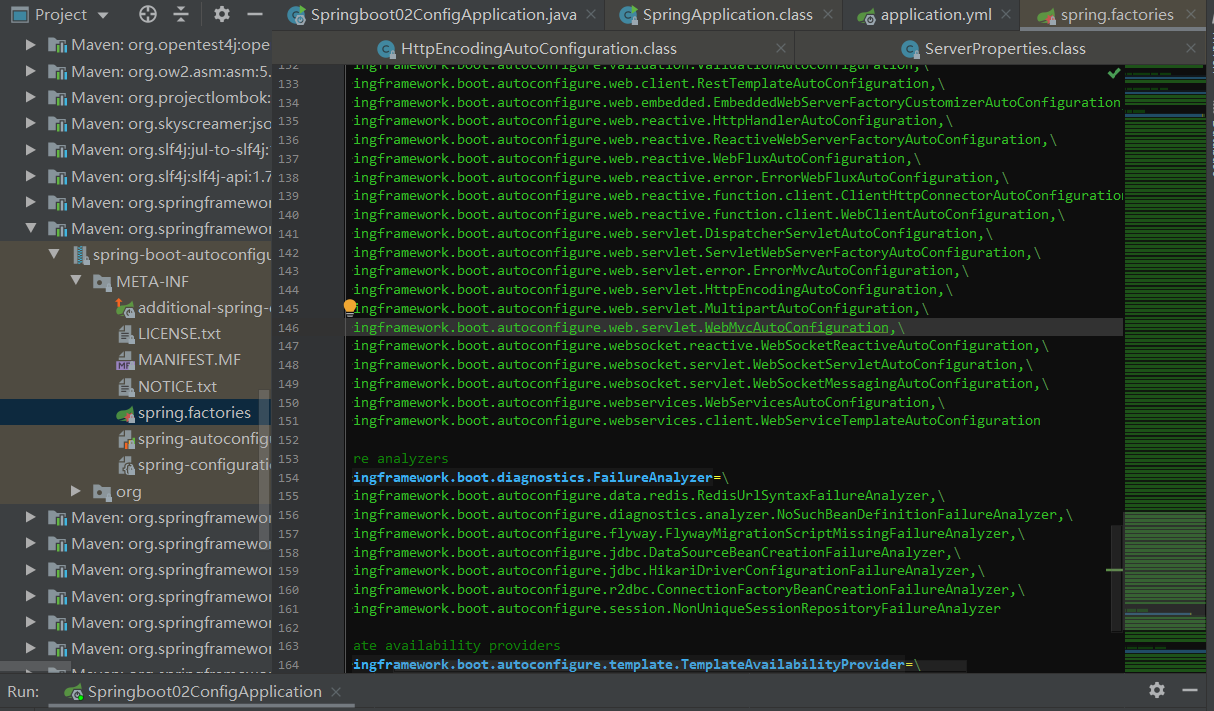This screenshot has height=711, width=1214.
Task: Collapse the spring-boot-autoconfigu jar node
Action: pyautogui.click(x=54, y=255)
